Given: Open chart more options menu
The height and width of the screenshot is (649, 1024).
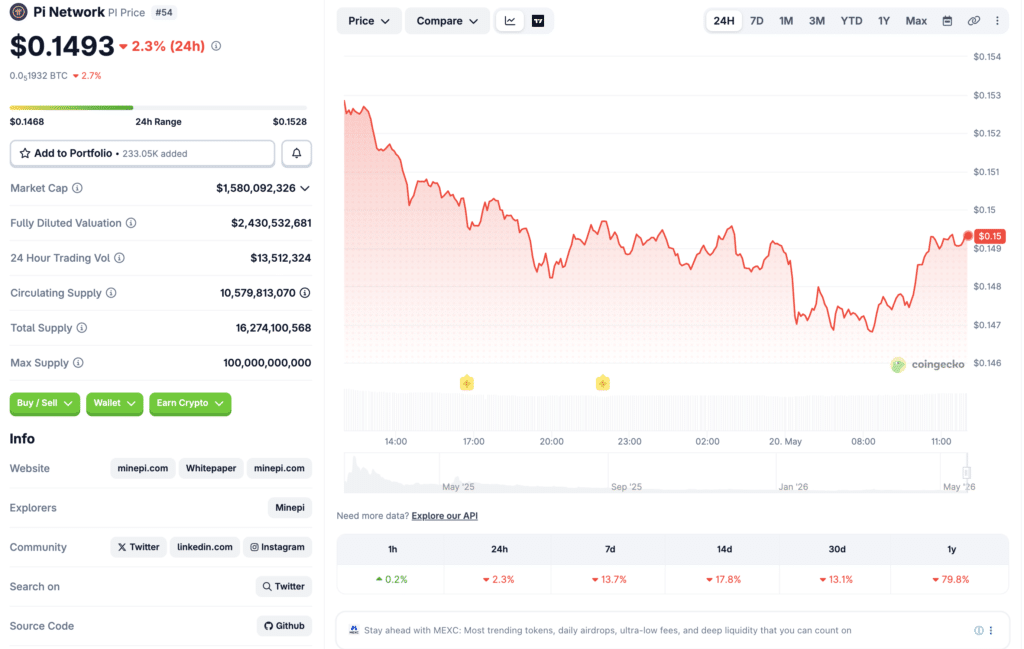Looking at the screenshot, I should [x=997, y=21].
